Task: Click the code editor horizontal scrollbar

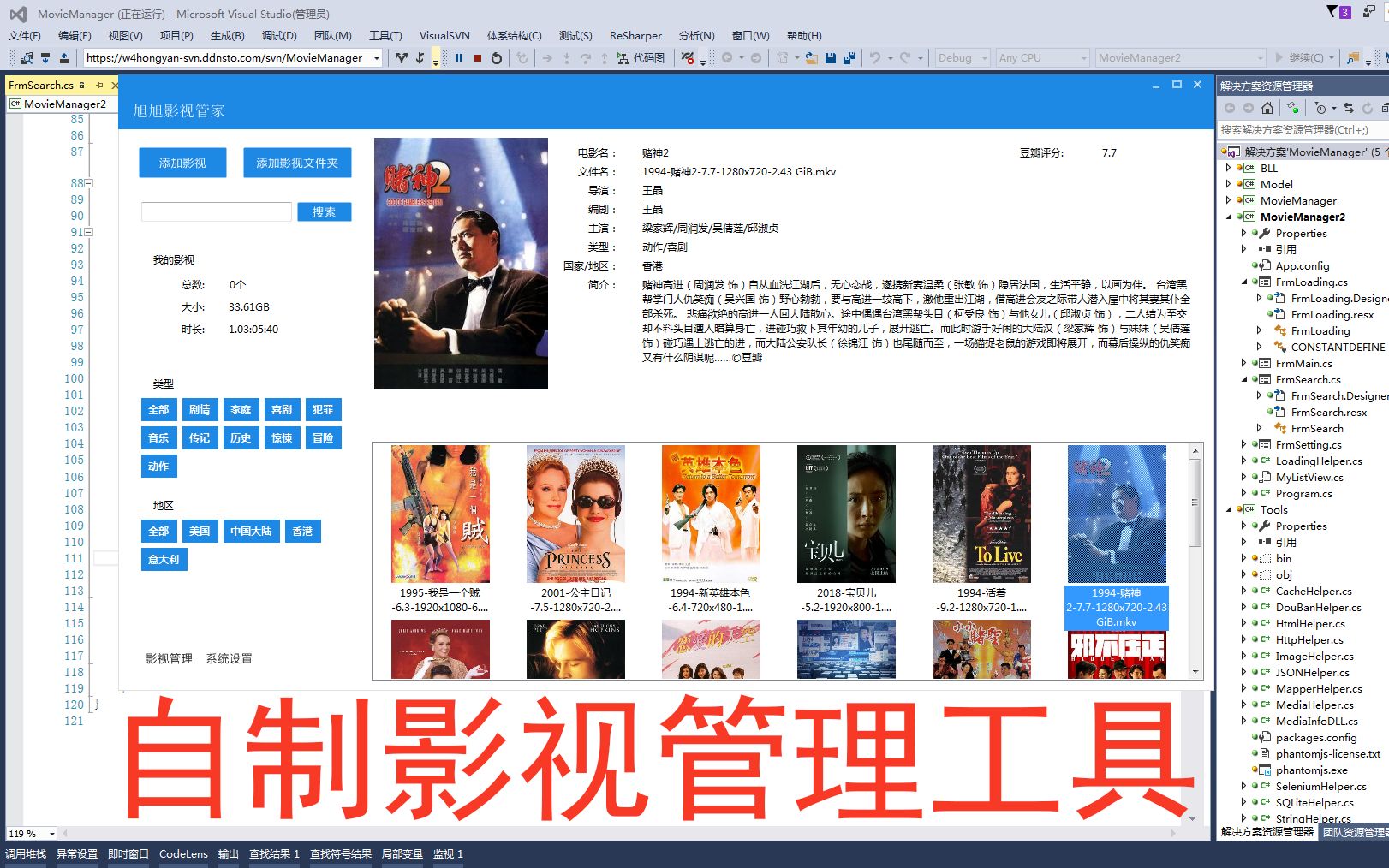Action: [621, 832]
